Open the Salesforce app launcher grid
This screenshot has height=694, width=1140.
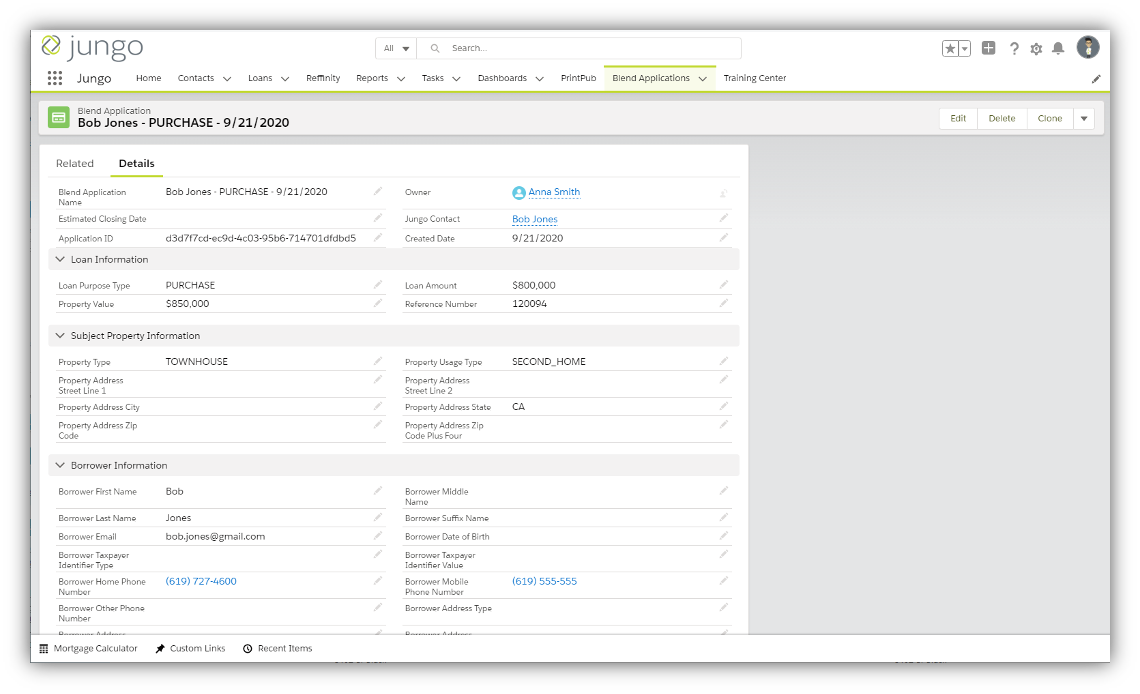click(56, 78)
